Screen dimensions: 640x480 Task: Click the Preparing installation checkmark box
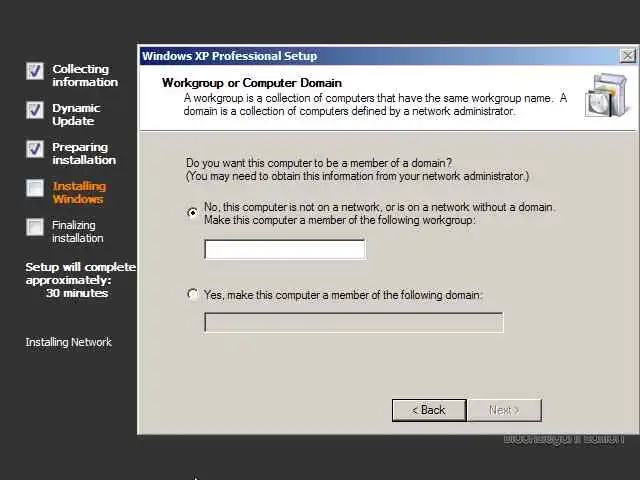click(35, 149)
